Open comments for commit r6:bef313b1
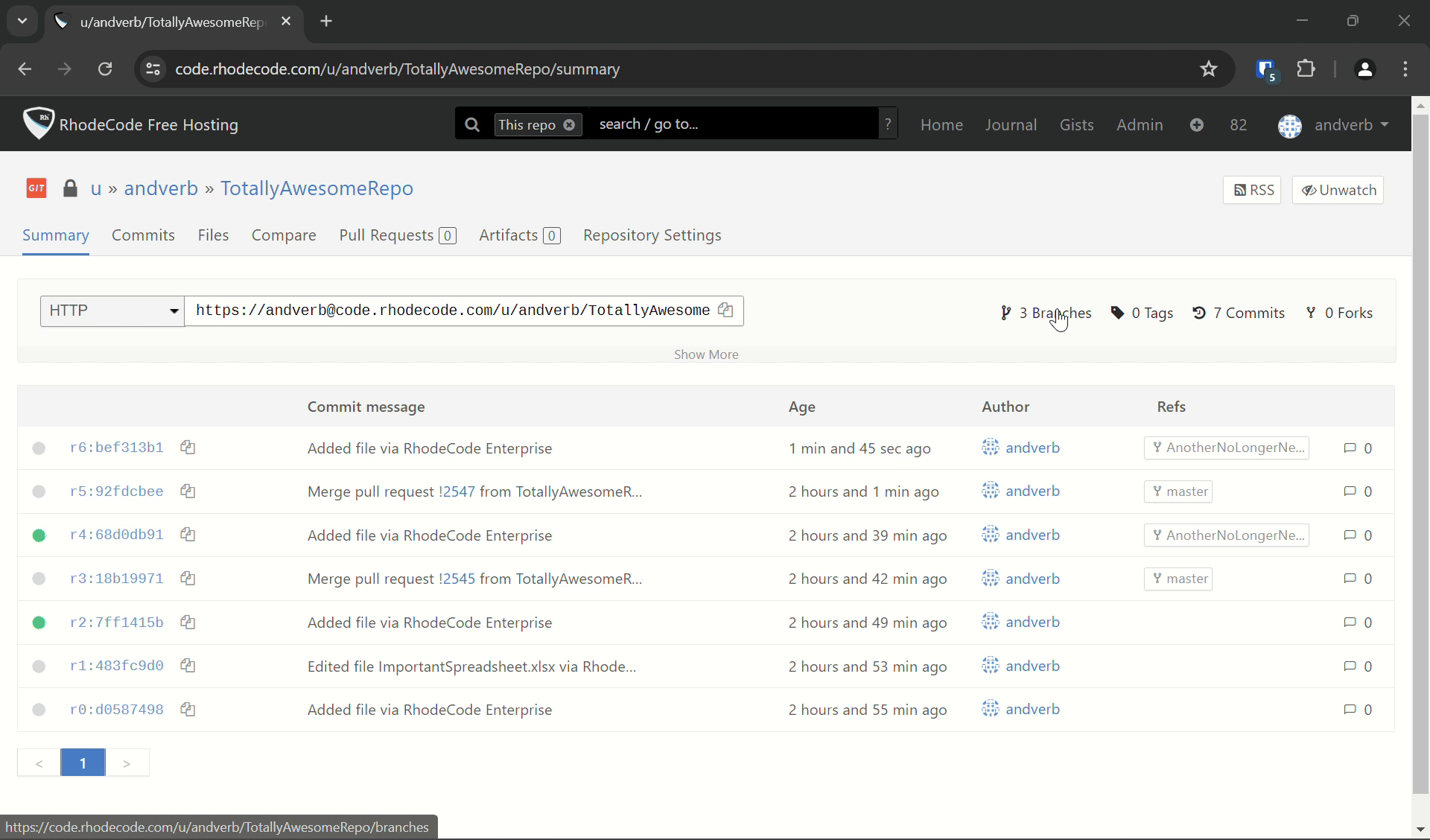 (1358, 448)
